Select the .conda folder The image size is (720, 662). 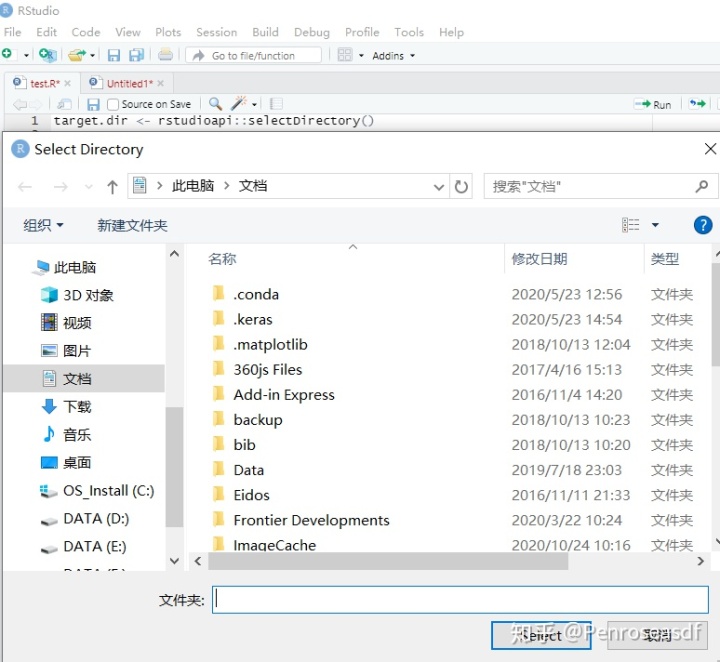(255, 294)
